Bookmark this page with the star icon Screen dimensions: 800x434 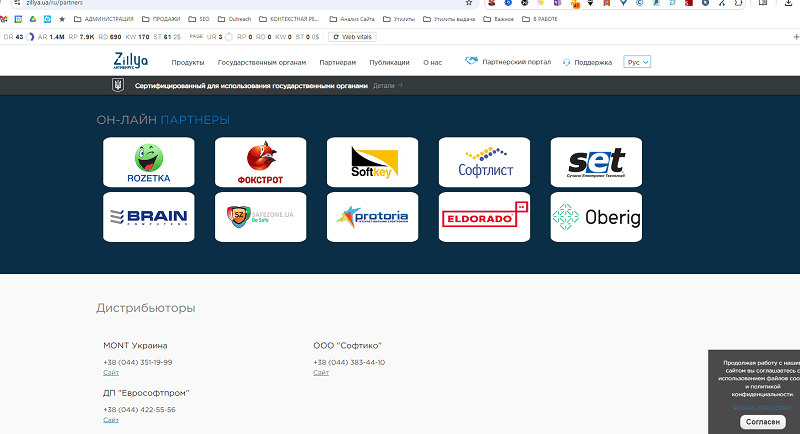tap(469, 3)
